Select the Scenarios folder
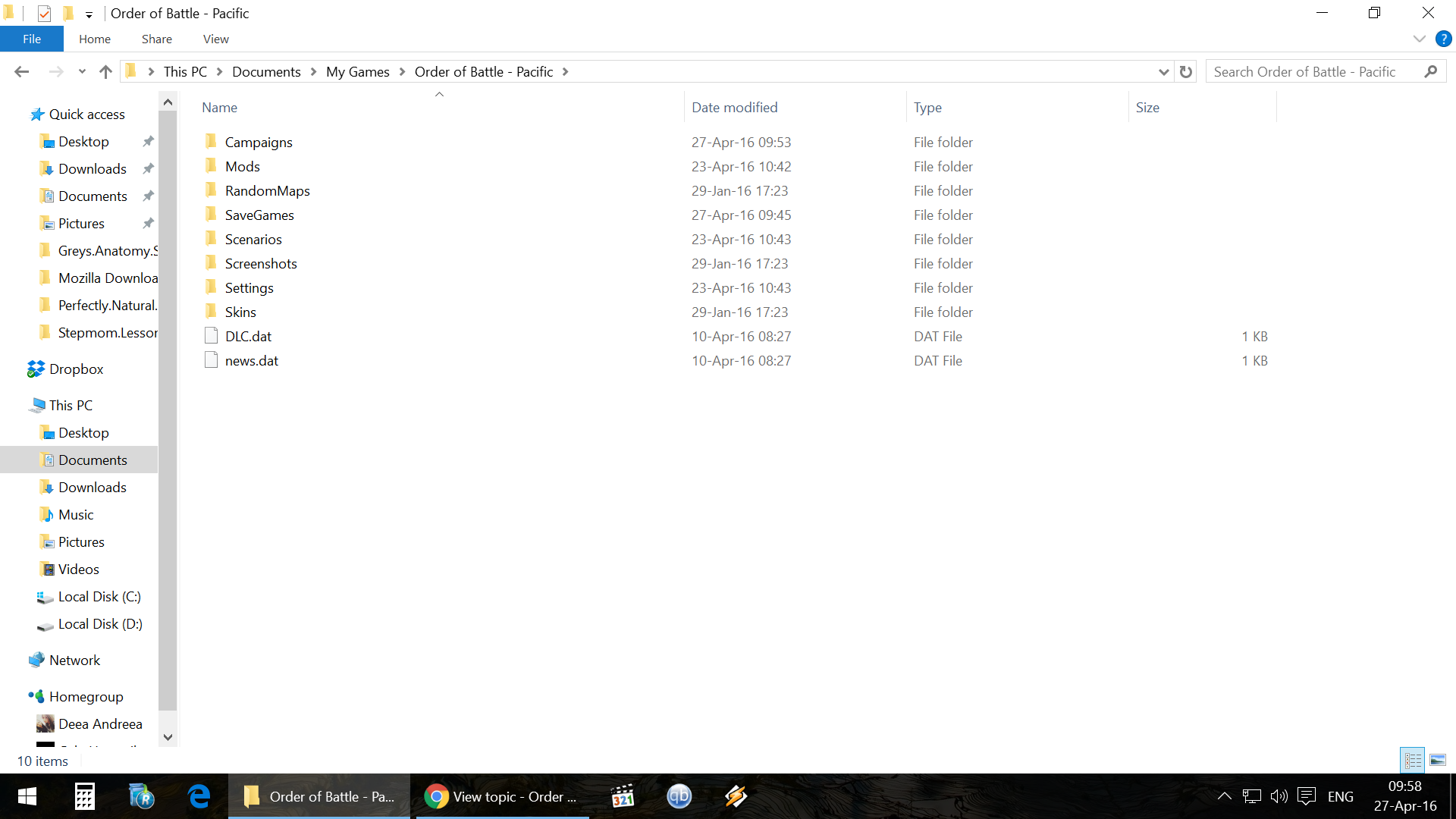This screenshot has width=1456, height=819. [253, 239]
